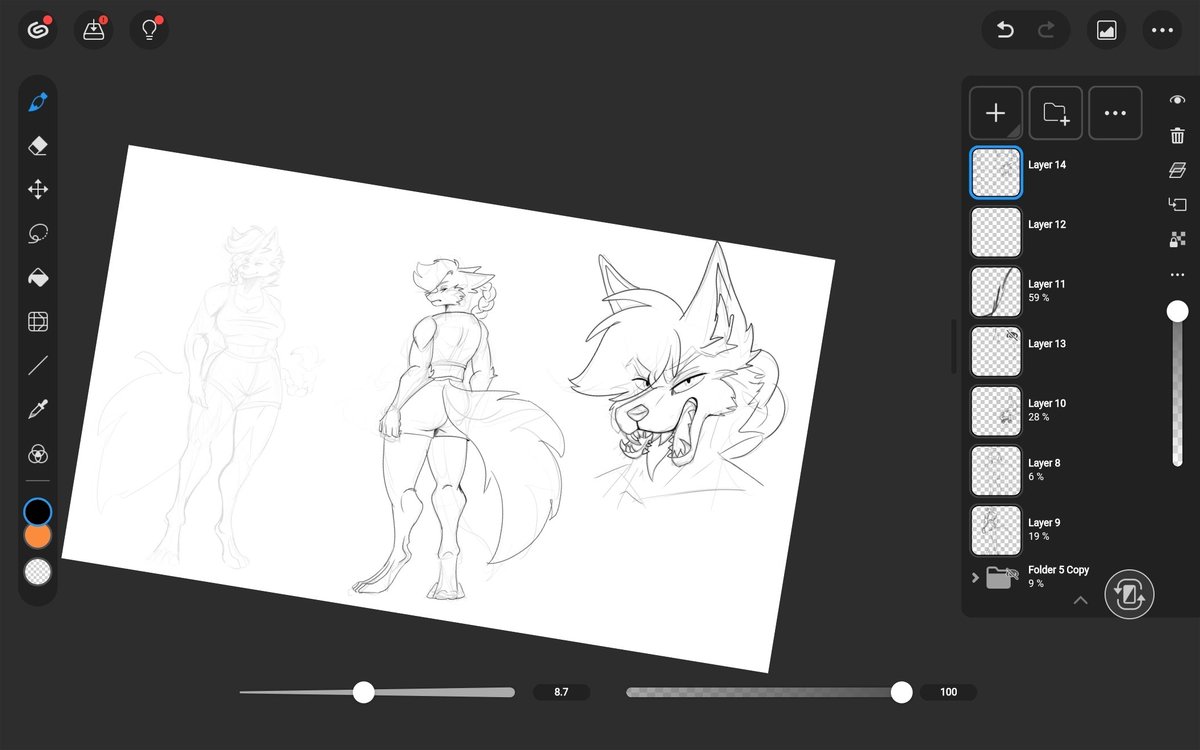Select the Lasso selection tool
The width and height of the screenshot is (1200, 750).
(38, 234)
